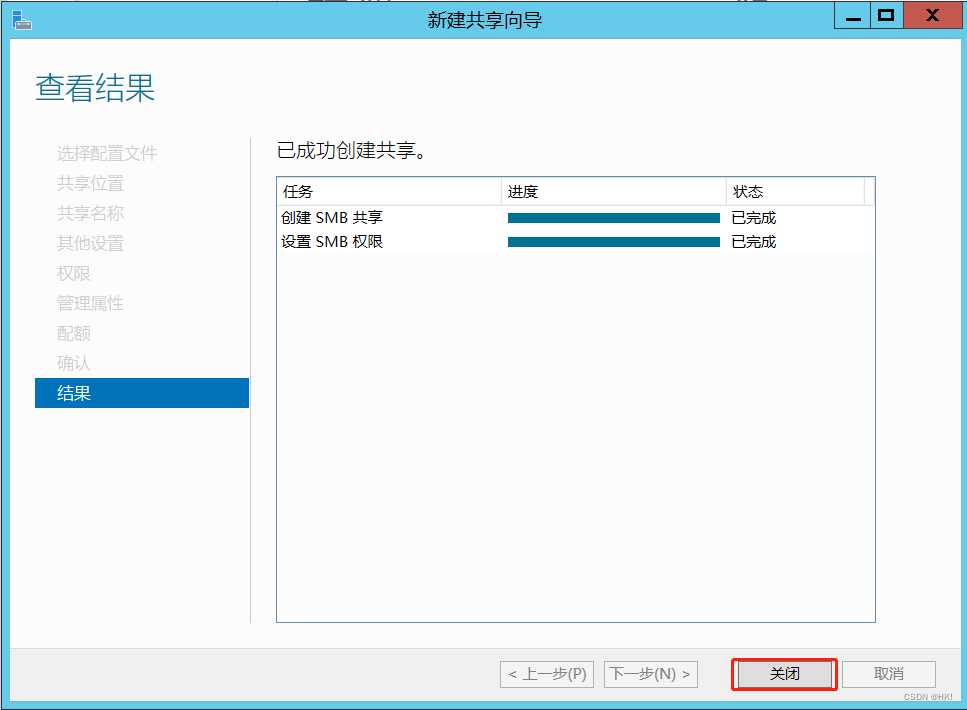Maximize the 新建共享向导 window
Viewport: 967px width, 710px height.
coord(887,15)
